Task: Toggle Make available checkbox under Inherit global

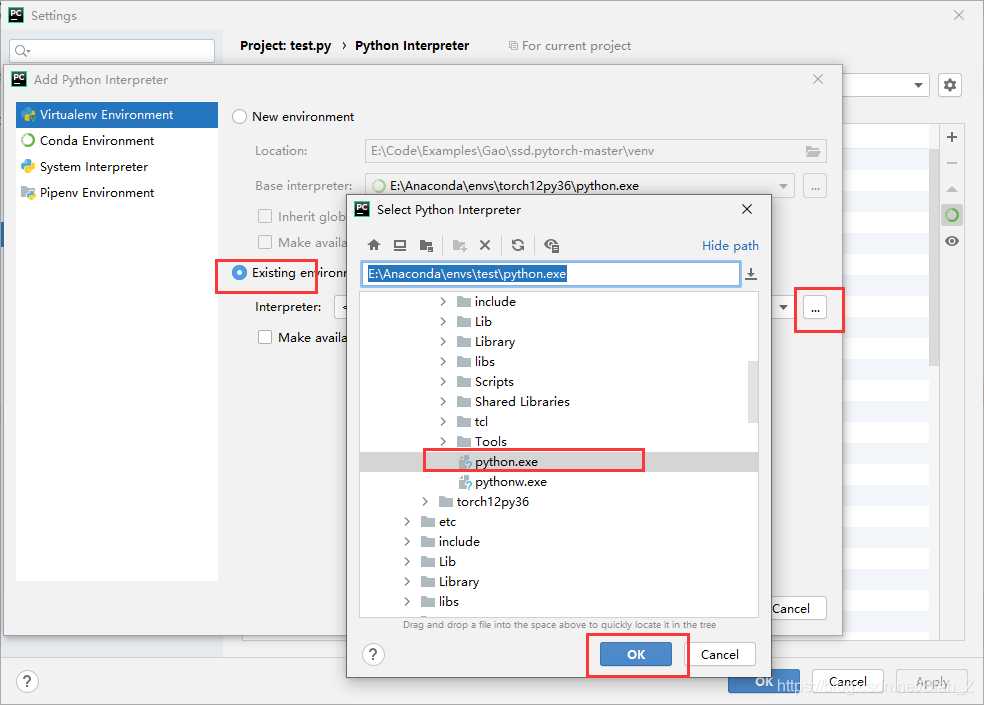Action: tap(265, 242)
